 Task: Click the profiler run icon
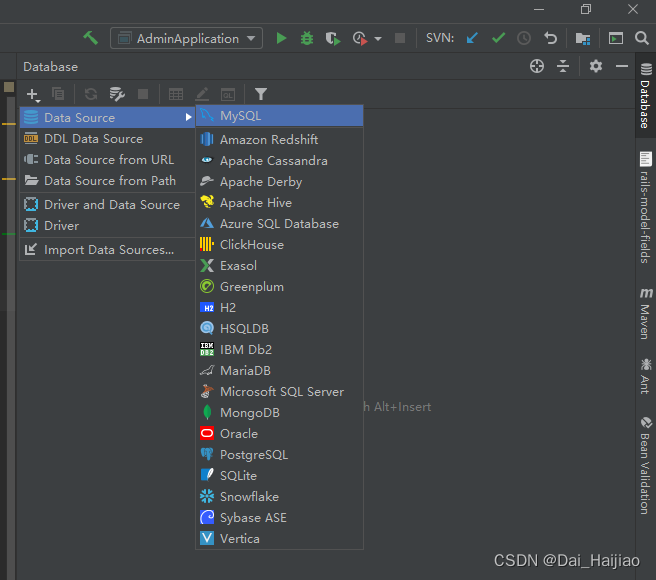(x=360, y=38)
